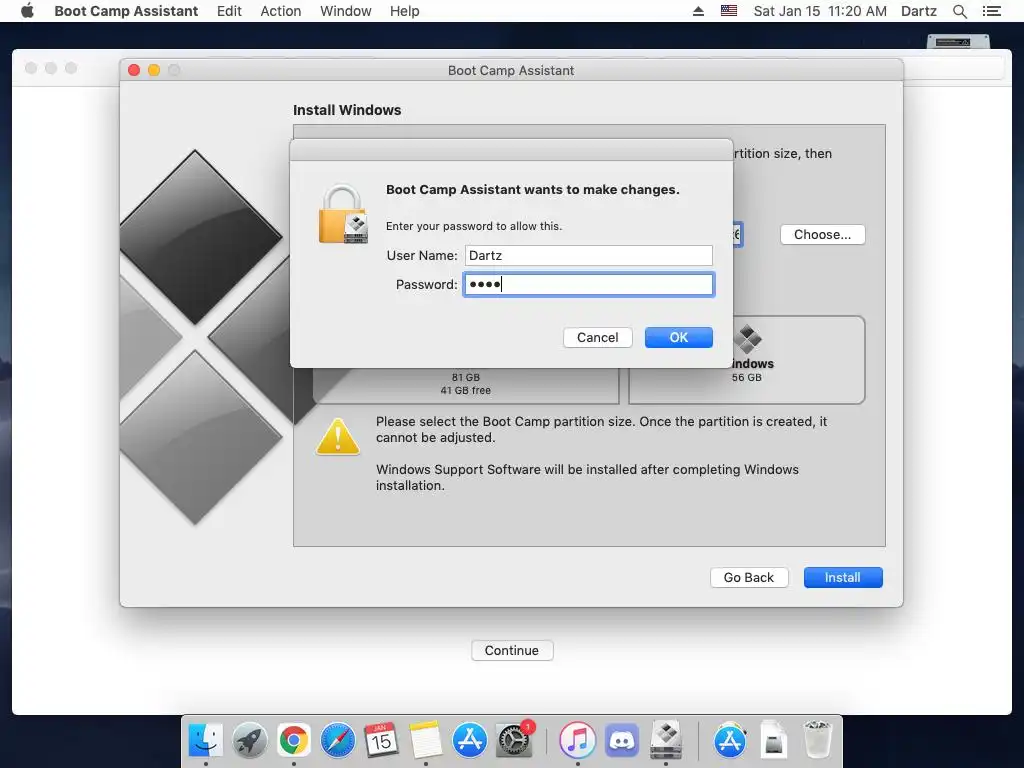
Task: Open App Store from the dock
Action: pyautogui.click(x=470, y=741)
